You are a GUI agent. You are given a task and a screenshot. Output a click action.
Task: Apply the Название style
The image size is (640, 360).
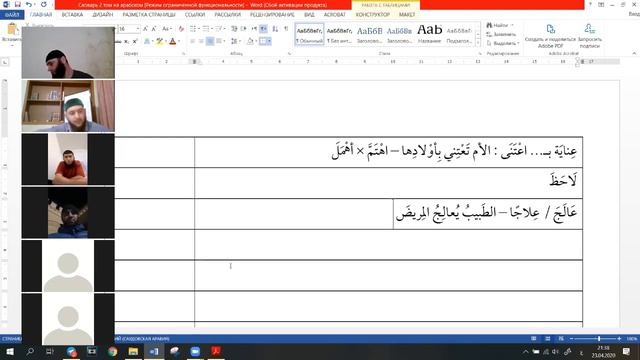429,34
